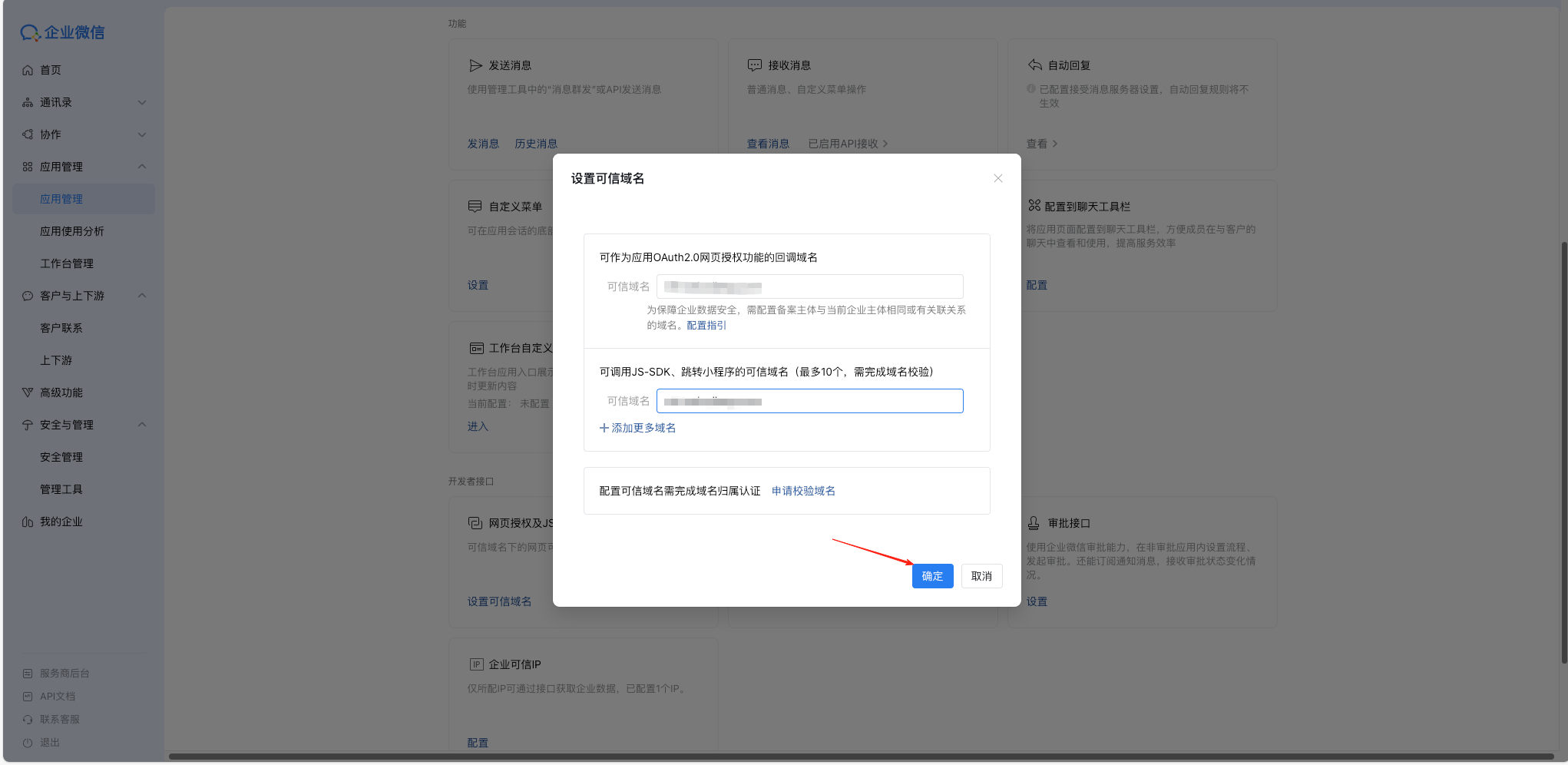This screenshot has width=1568, height=765.
Task: Click the blue 确定 button
Action: click(932, 576)
